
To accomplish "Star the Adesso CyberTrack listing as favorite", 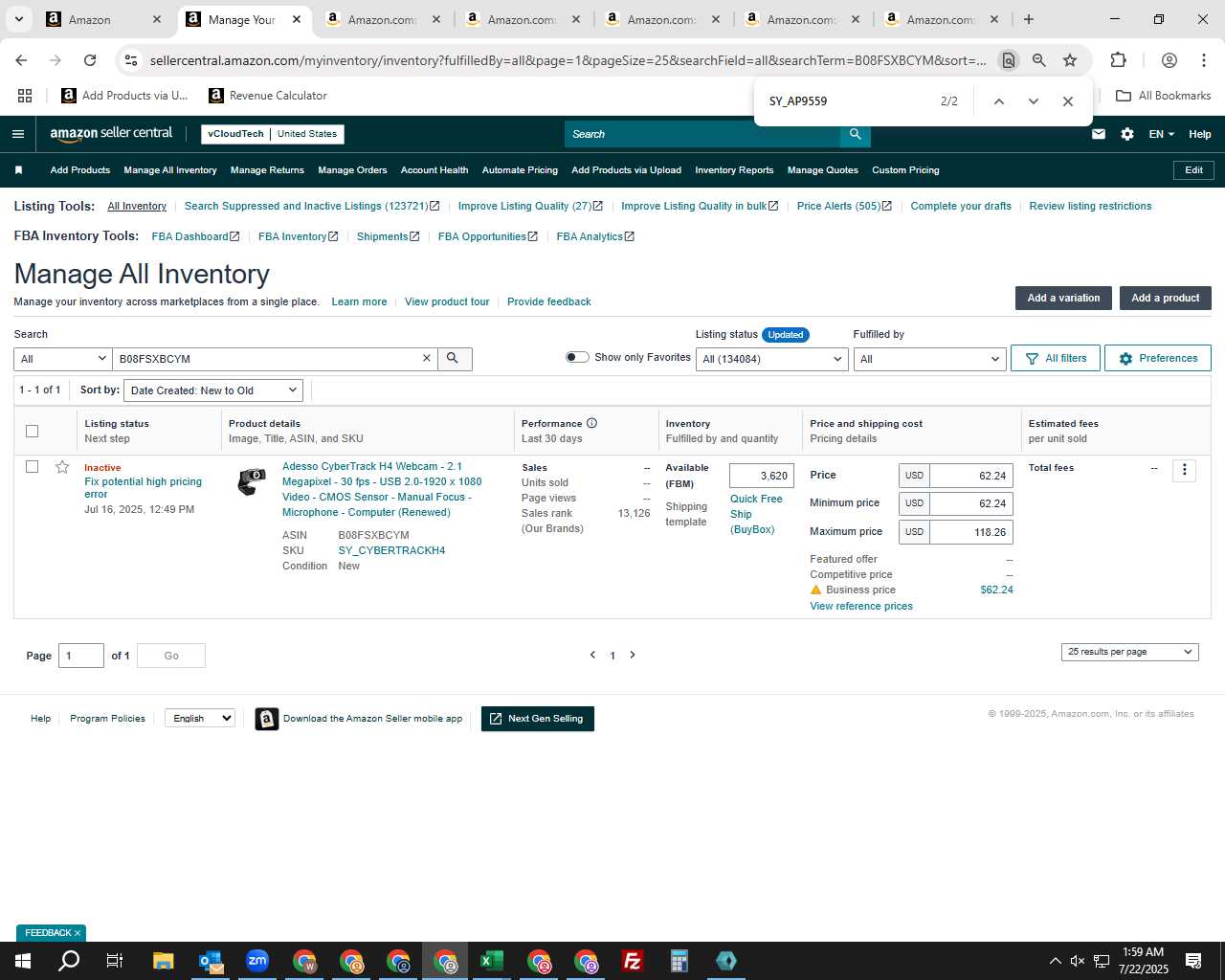I will [62, 467].
